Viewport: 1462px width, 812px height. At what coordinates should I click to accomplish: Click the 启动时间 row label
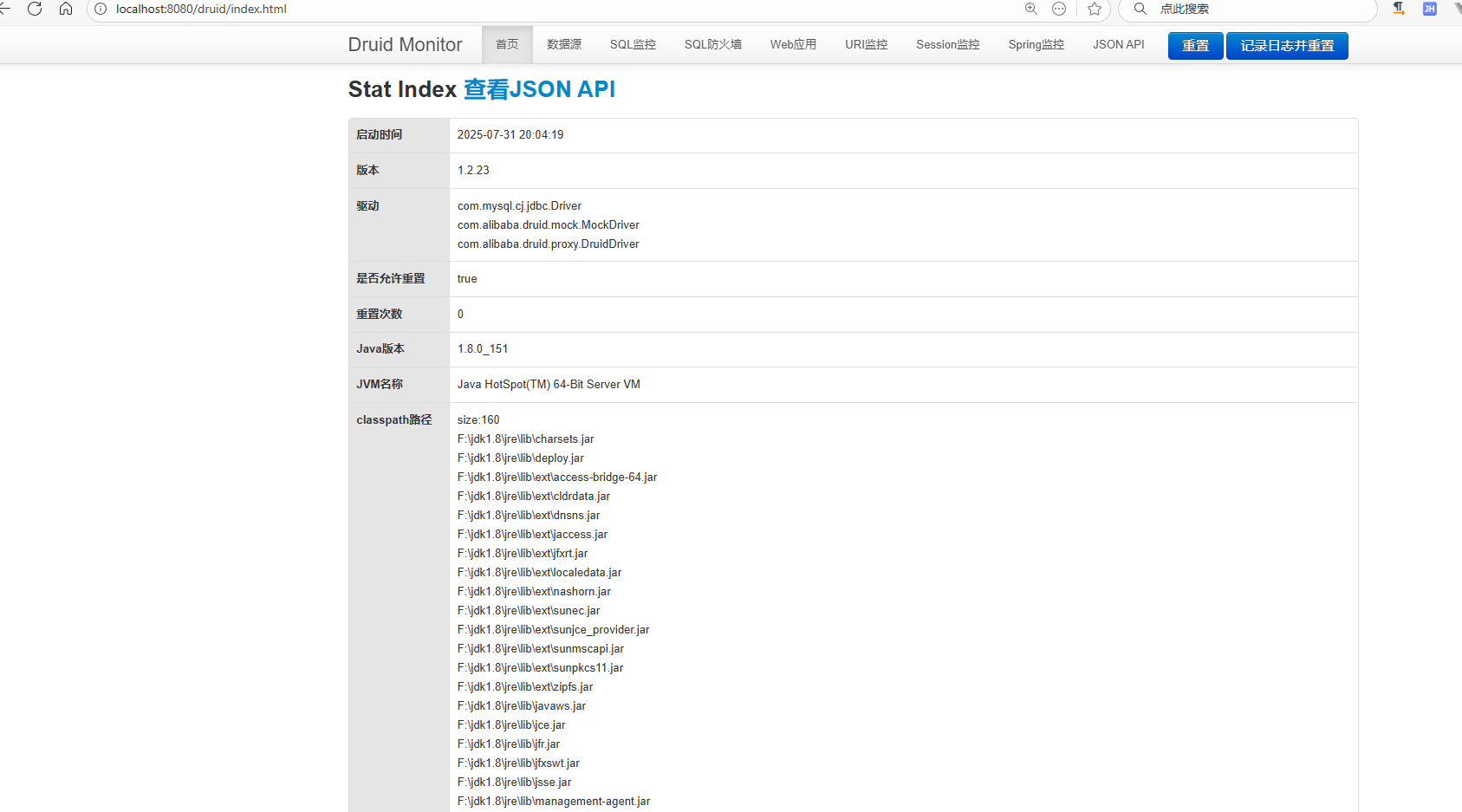tap(380, 134)
